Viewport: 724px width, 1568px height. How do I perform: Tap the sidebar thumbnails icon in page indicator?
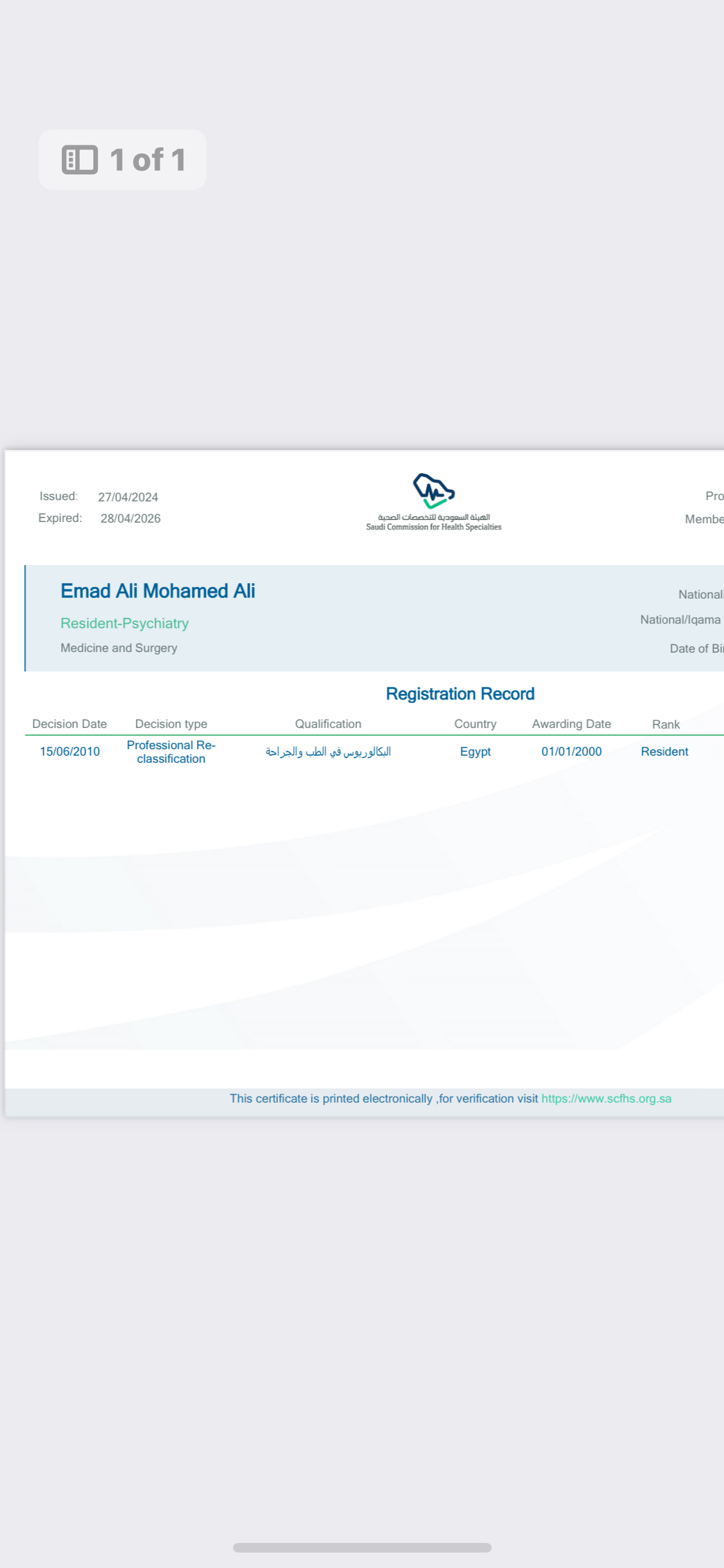click(80, 160)
